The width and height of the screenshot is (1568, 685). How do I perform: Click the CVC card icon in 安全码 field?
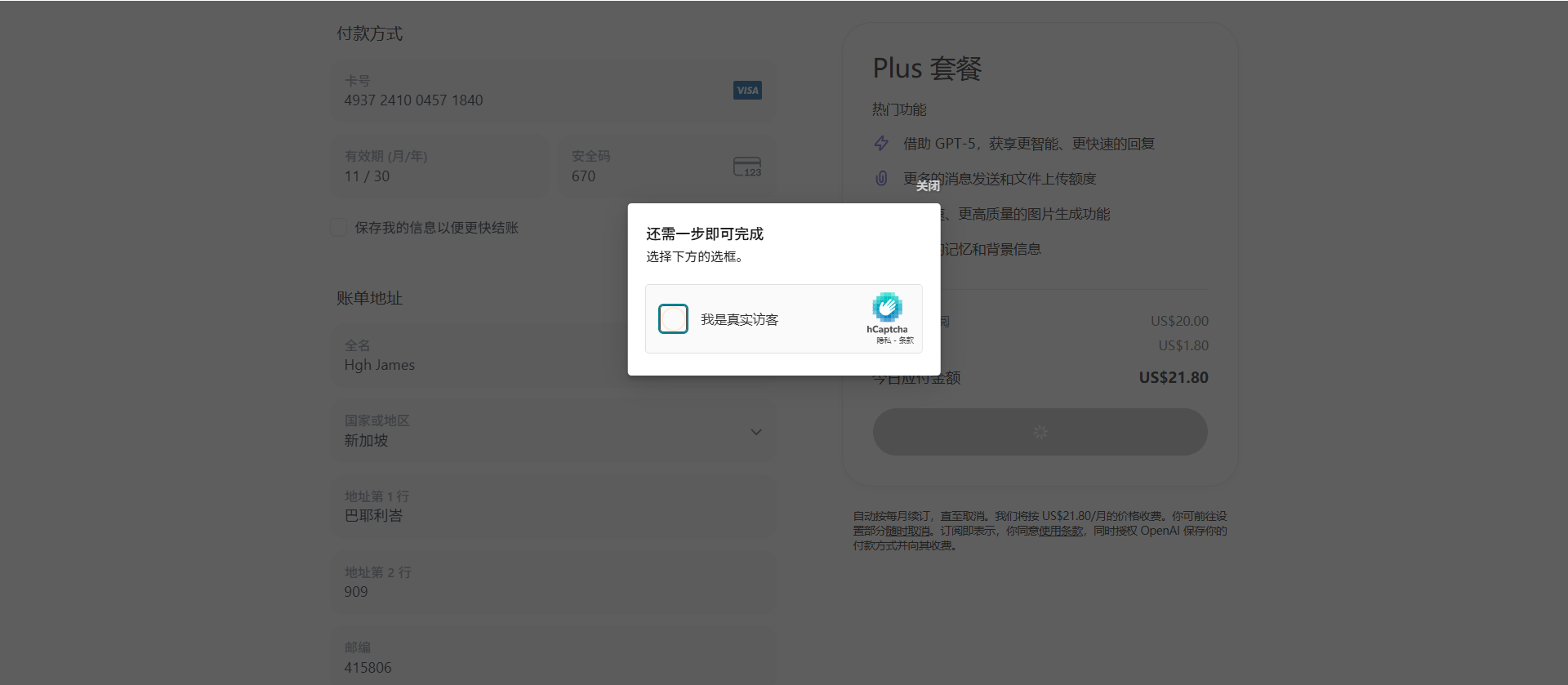point(747,167)
